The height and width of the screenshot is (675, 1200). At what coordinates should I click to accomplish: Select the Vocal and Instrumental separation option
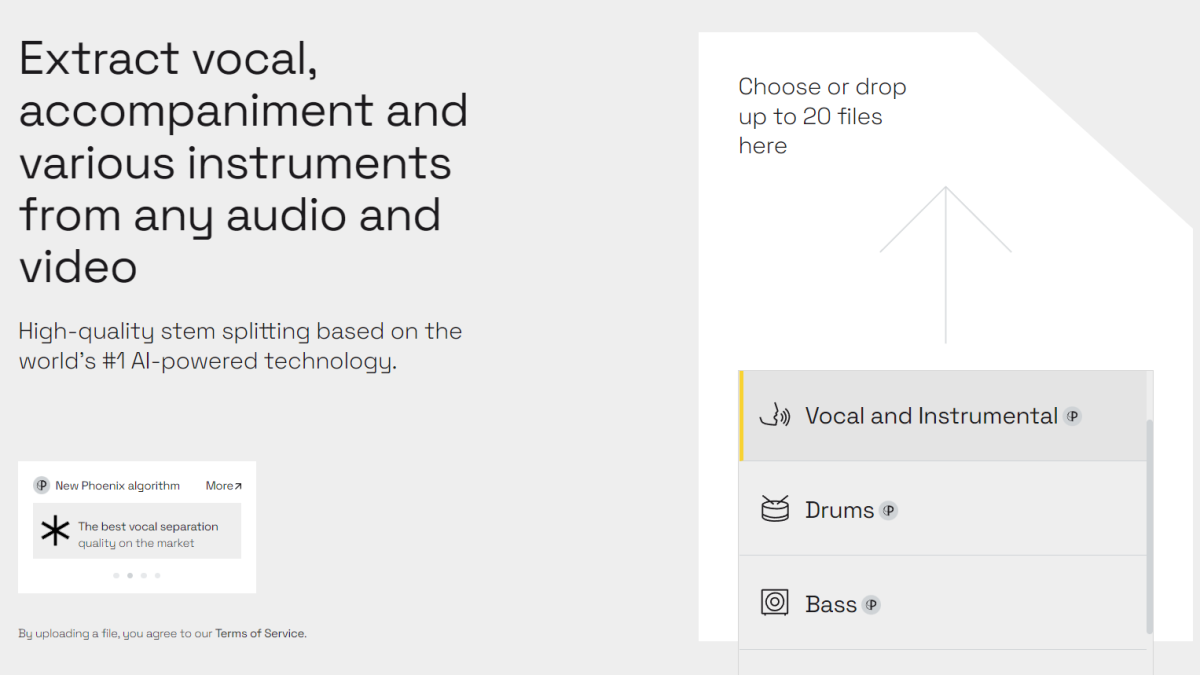tap(943, 416)
